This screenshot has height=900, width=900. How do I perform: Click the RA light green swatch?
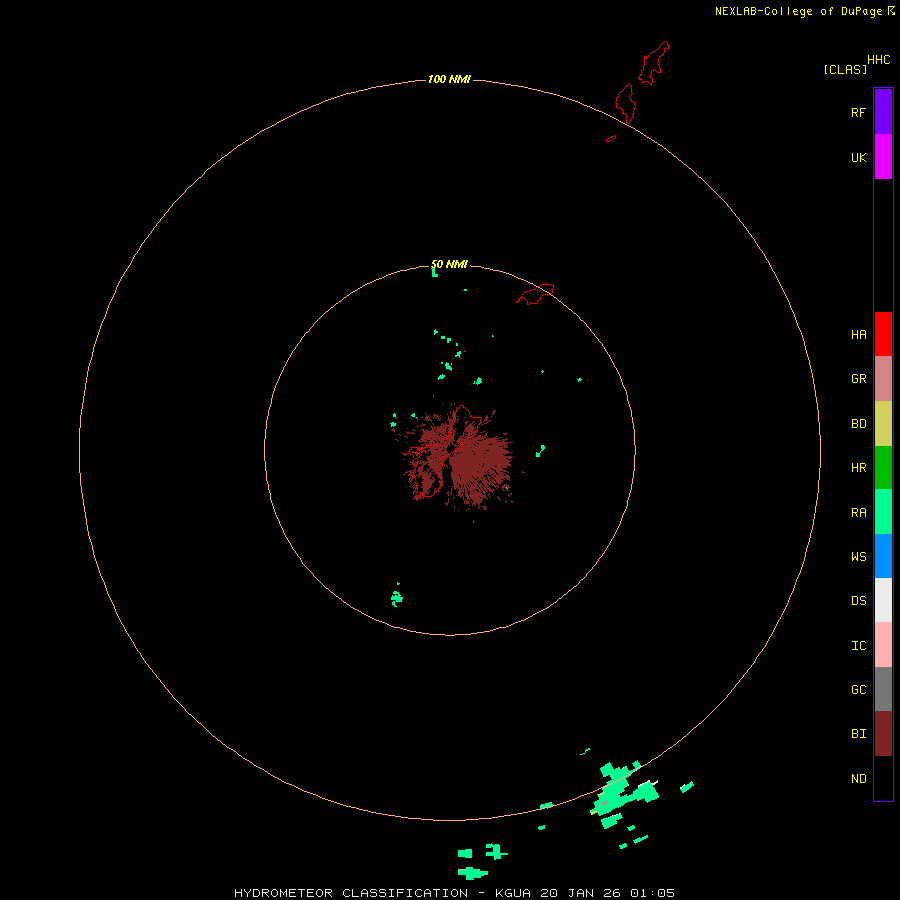point(883,512)
